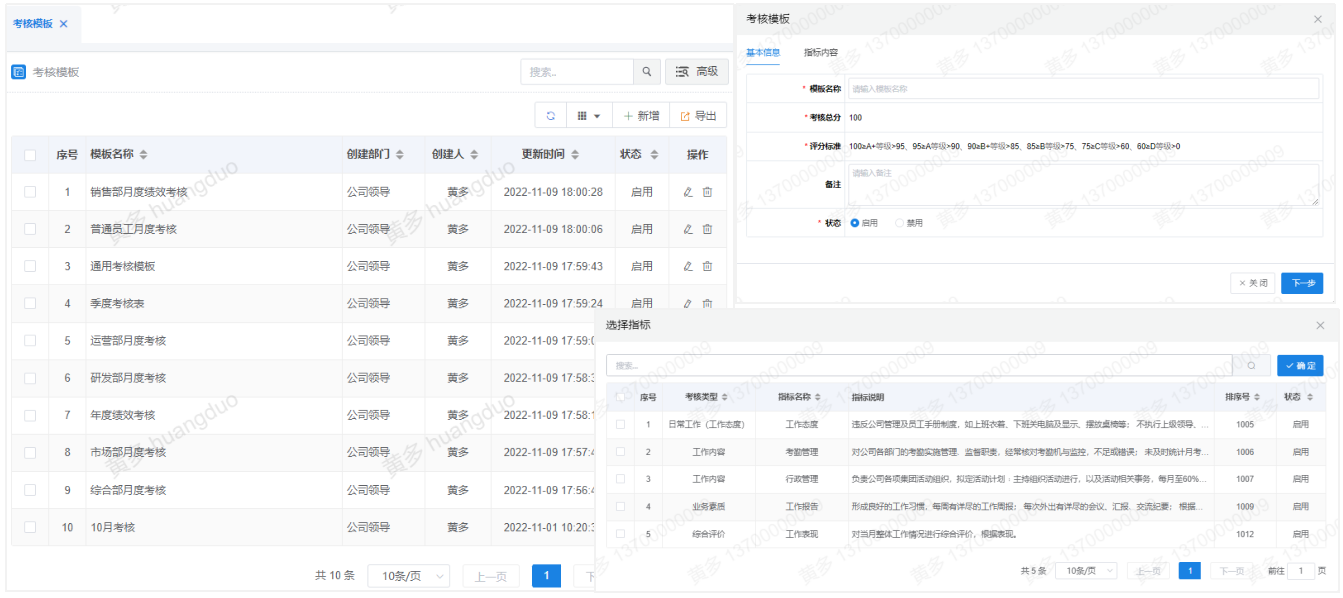Screen dimensions: 1343x598
Task: Tick the select-all checkbox in the 选择指标 header
Action: click(621, 397)
